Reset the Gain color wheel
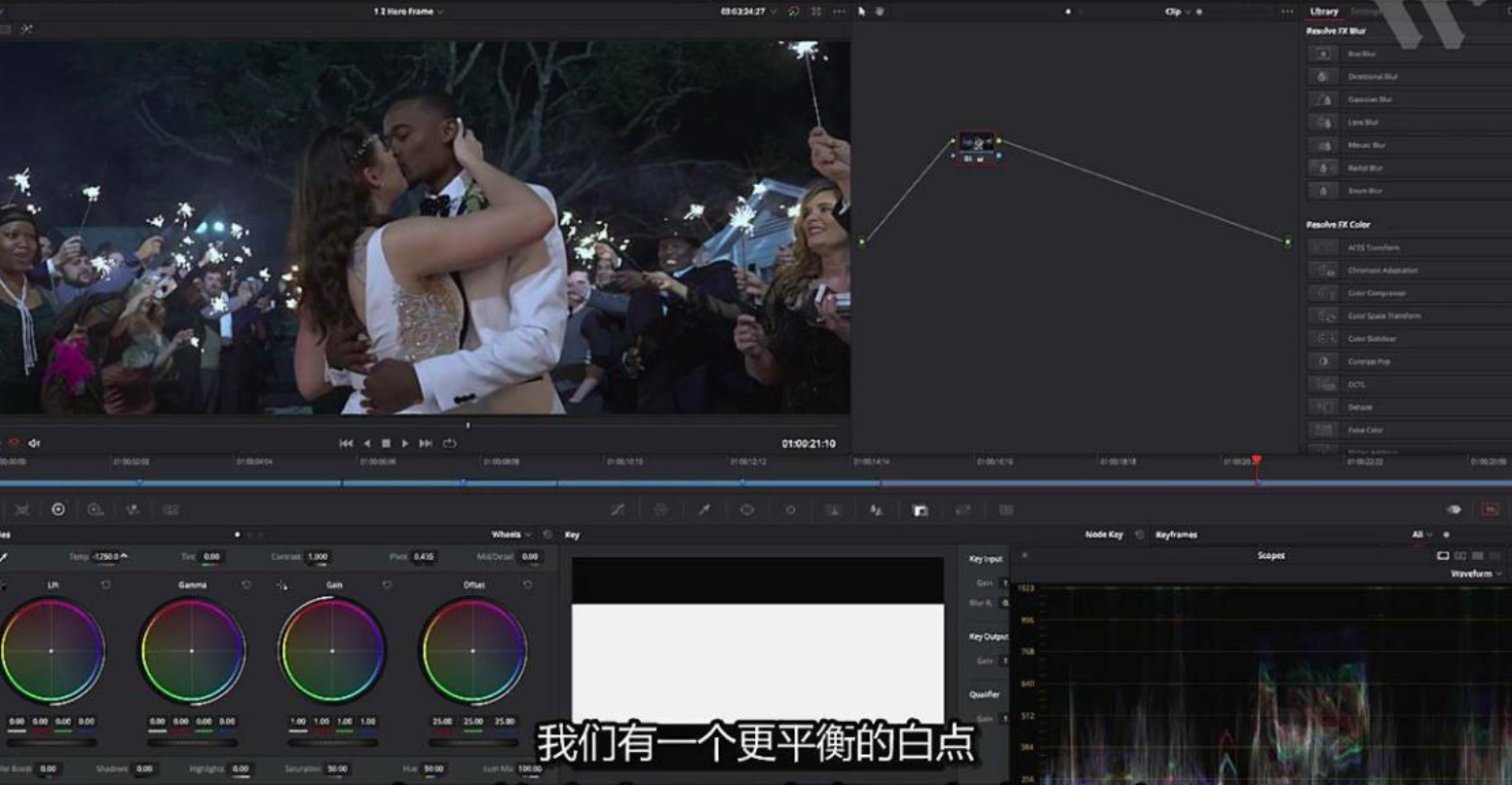Image resolution: width=1512 pixels, height=785 pixels. 387,584
